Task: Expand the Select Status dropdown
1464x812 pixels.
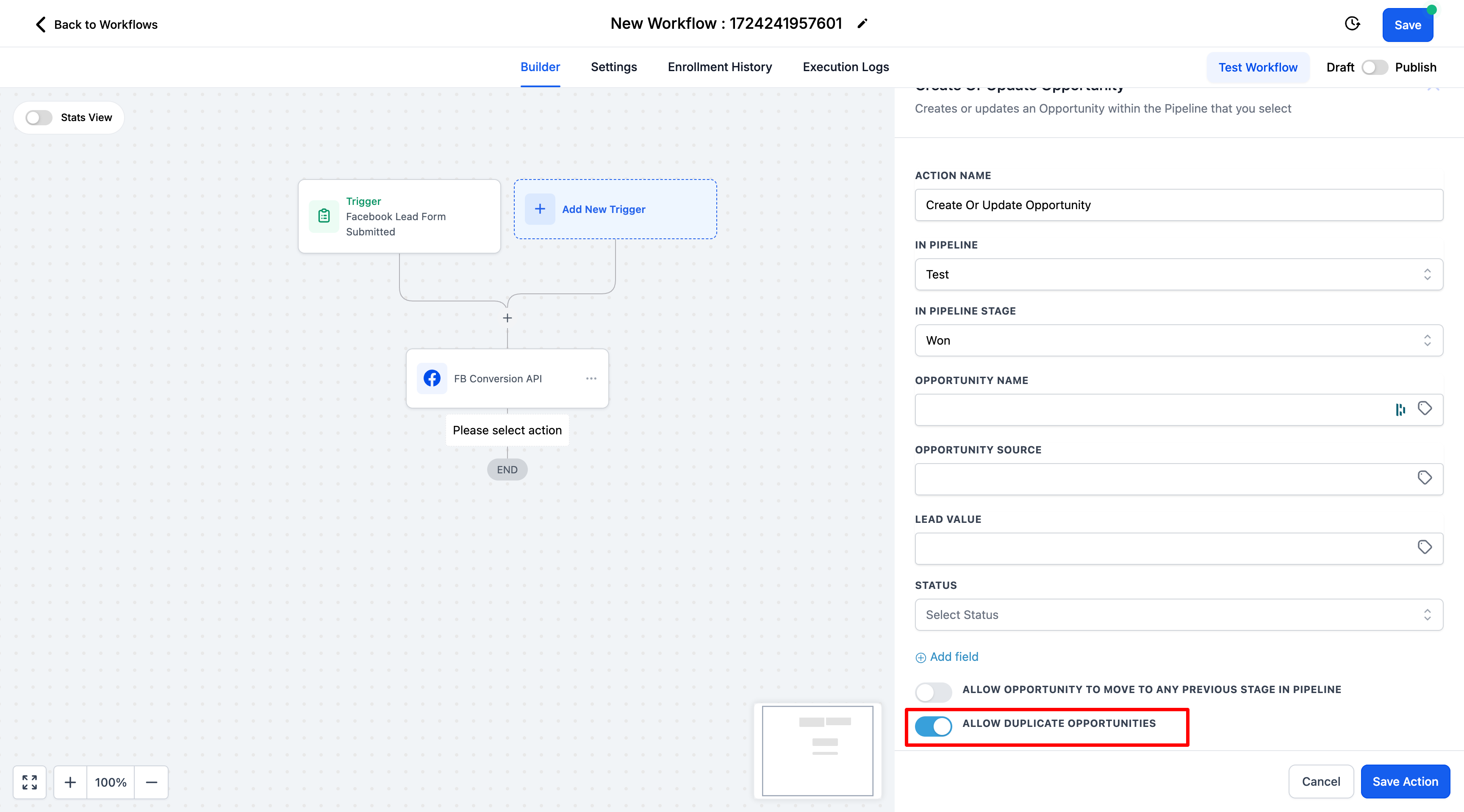Action: point(1178,614)
